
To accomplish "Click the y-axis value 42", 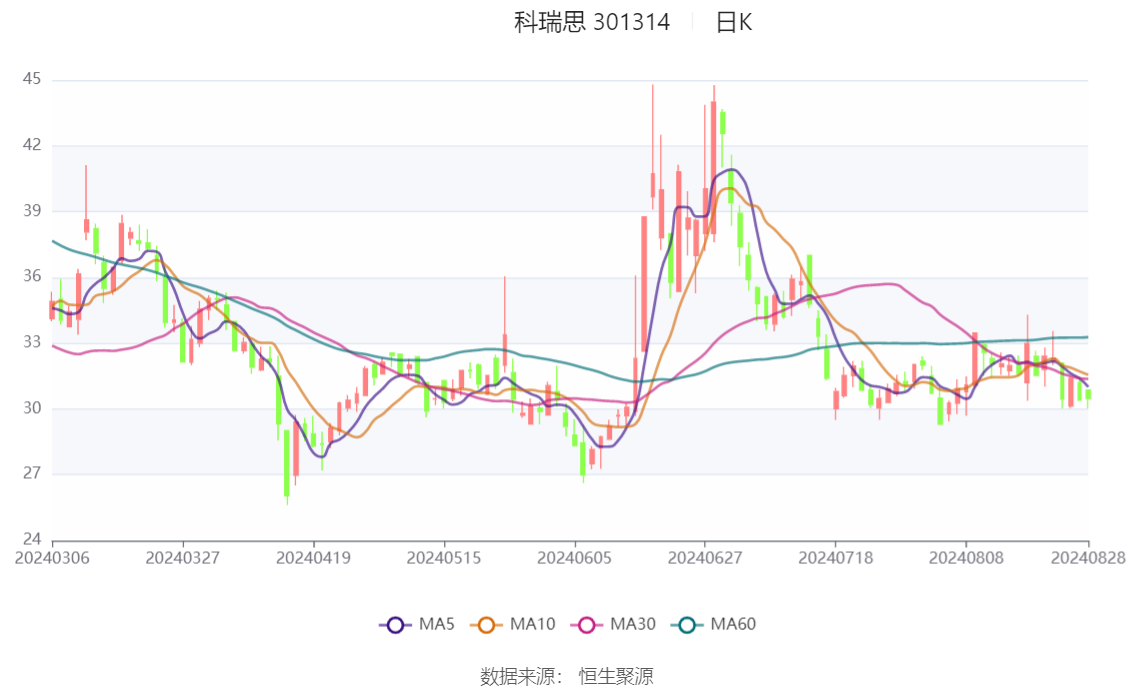I will [32, 145].
